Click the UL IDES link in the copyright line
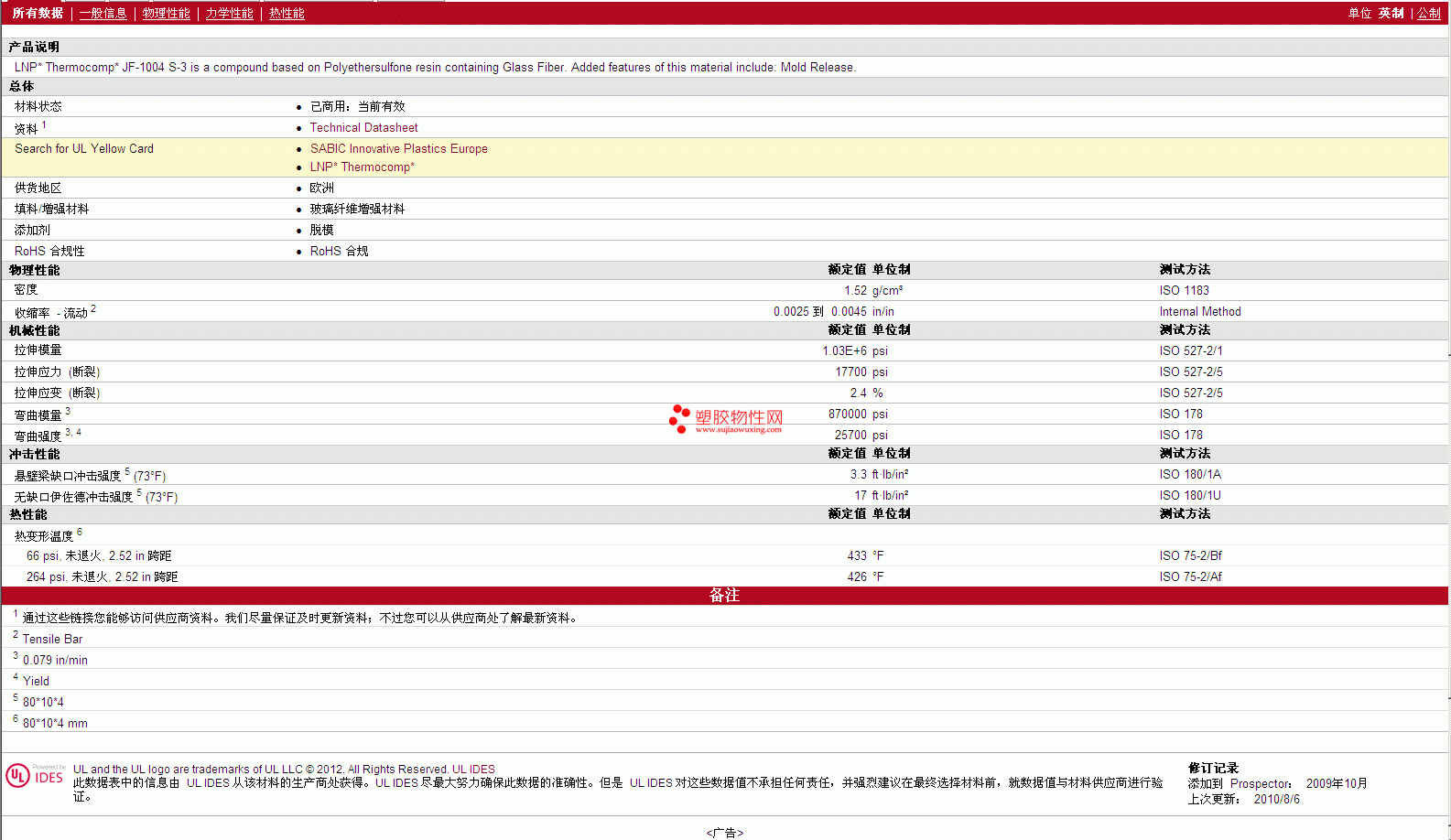 [x=473, y=769]
